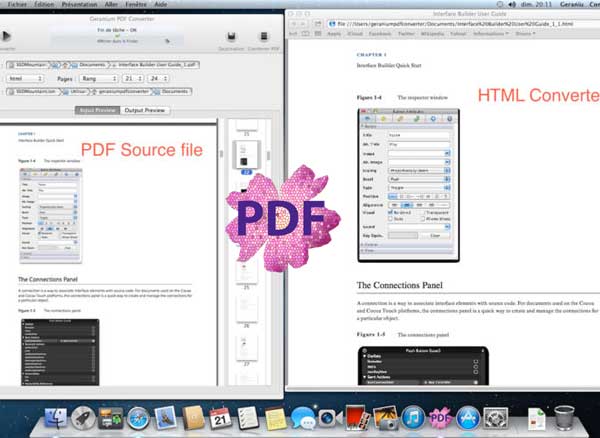Click geraniumpdfconverter in destination path bar
Viewport: 600px width, 438px height.
click(x=120, y=92)
